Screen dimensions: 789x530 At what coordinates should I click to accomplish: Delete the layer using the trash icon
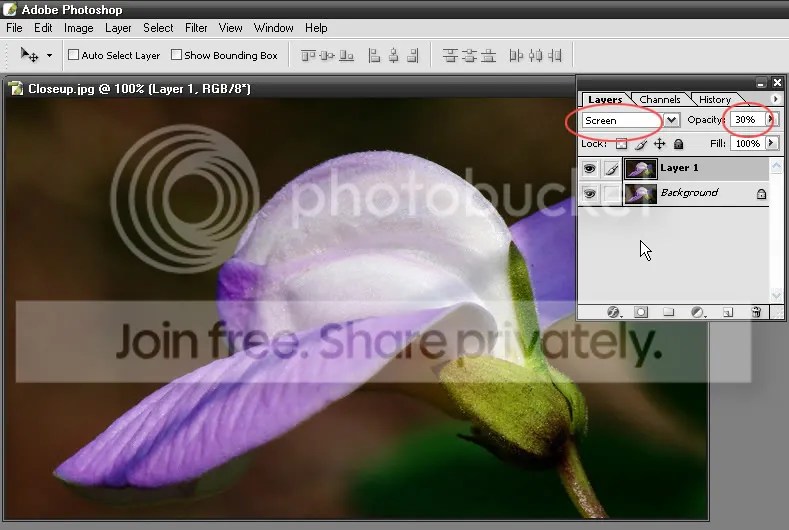click(756, 312)
